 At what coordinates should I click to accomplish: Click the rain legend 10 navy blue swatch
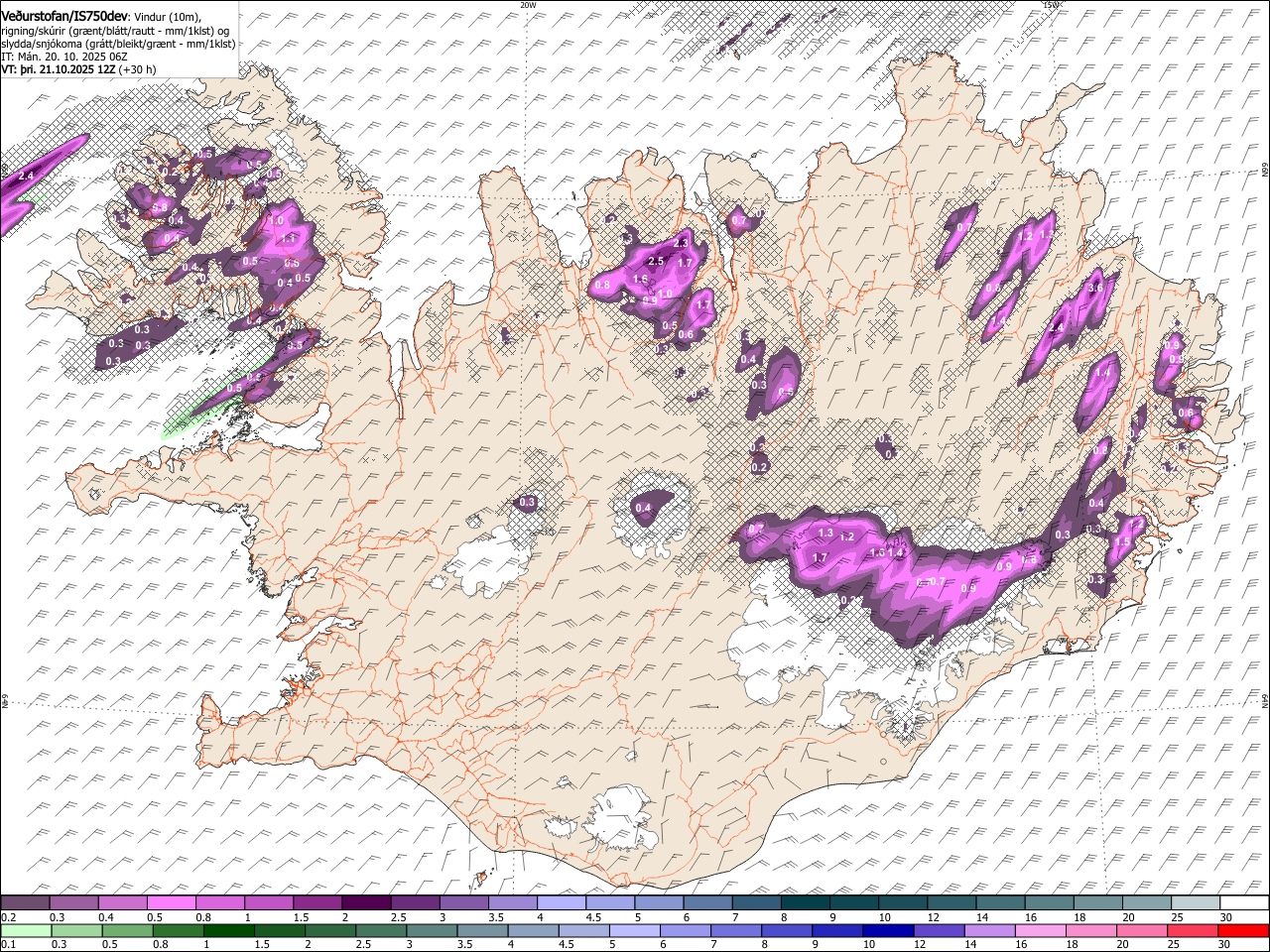tap(887, 930)
